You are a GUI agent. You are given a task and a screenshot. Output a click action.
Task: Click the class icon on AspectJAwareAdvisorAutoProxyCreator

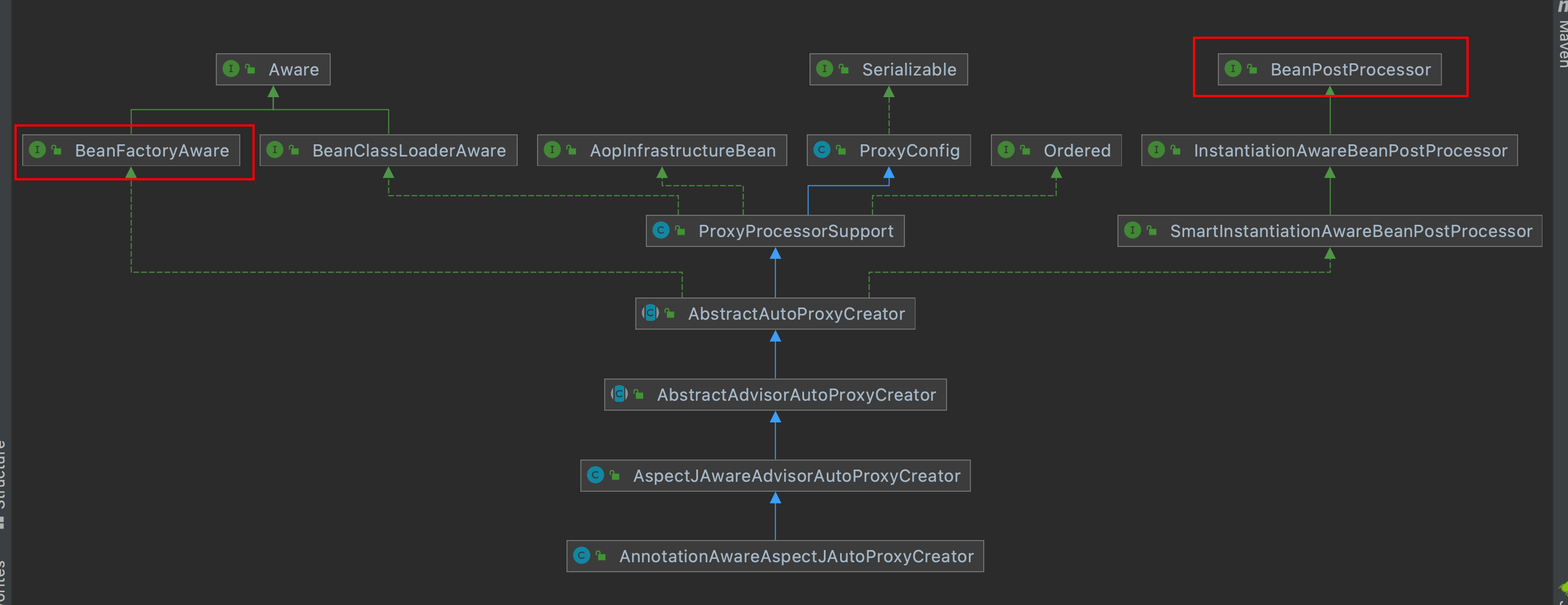click(x=595, y=475)
